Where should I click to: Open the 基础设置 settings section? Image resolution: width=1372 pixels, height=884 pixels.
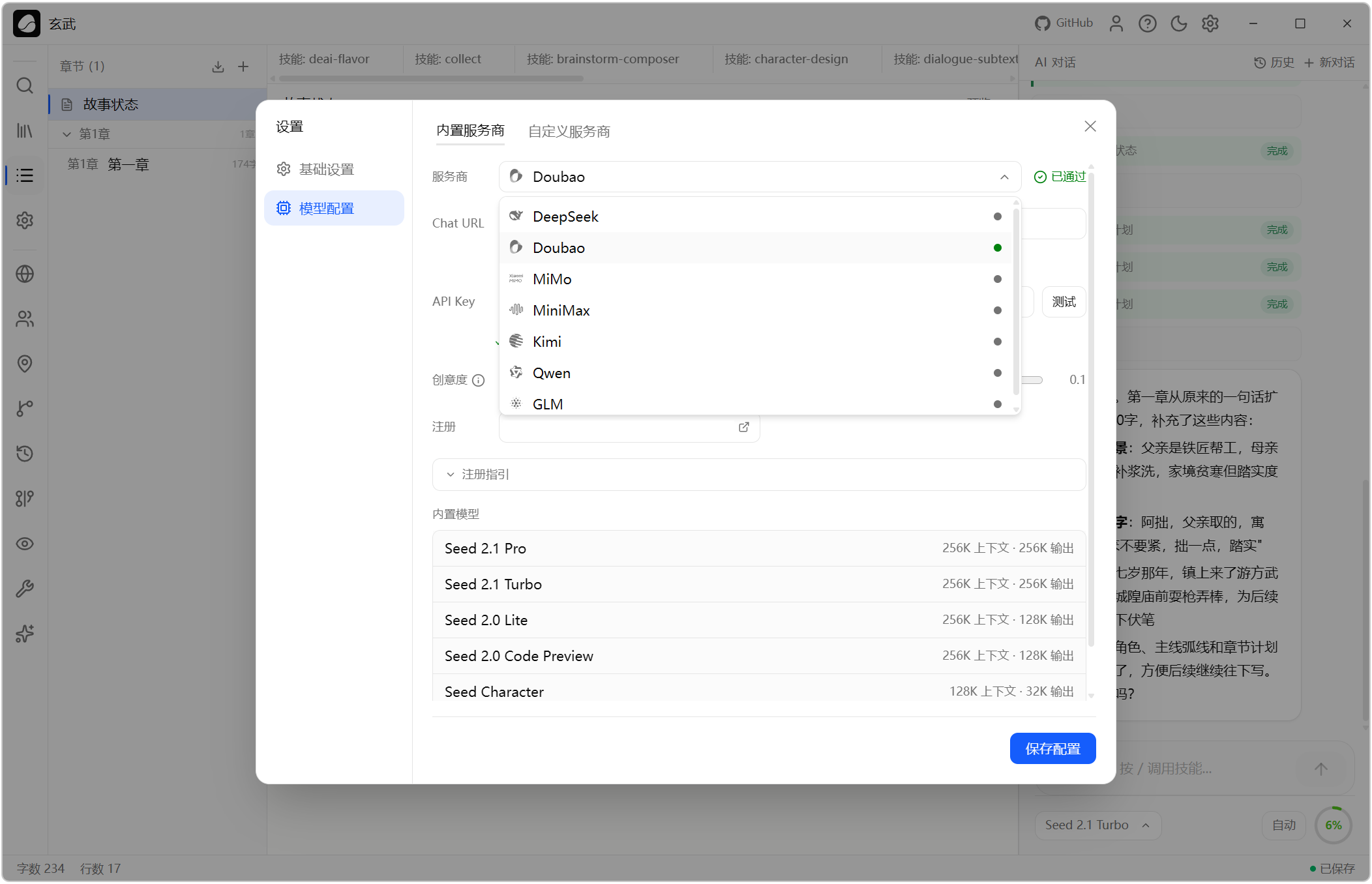[334, 169]
